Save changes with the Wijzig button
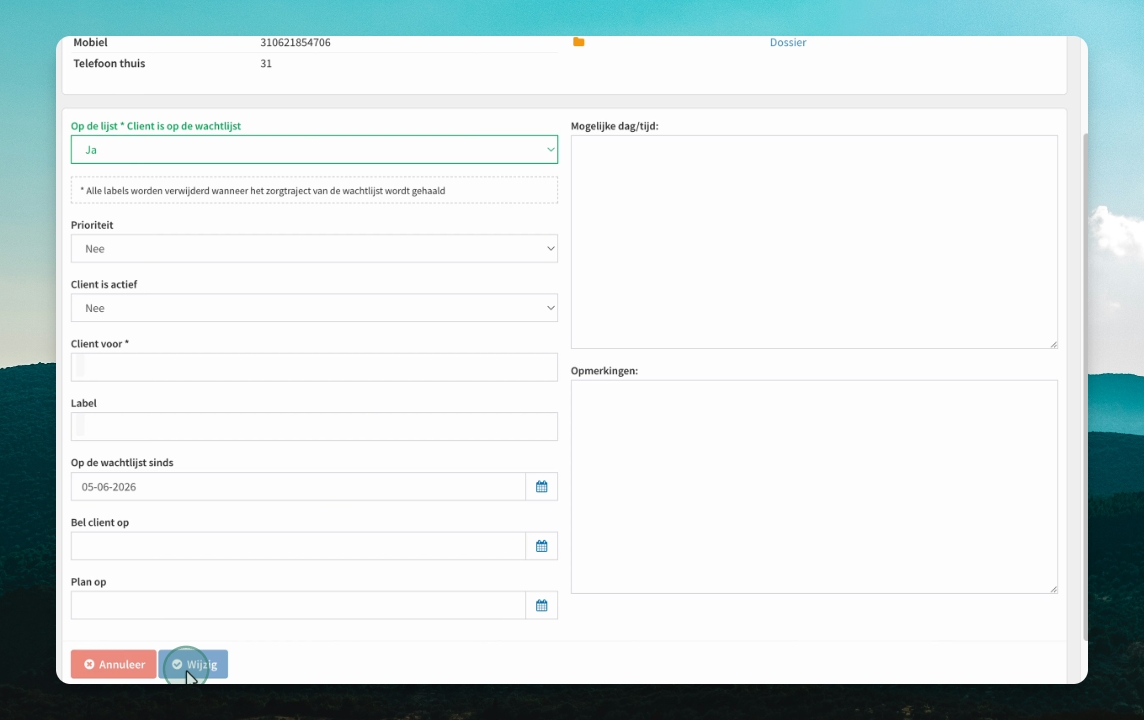The height and width of the screenshot is (720, 1144). point(193,665)
